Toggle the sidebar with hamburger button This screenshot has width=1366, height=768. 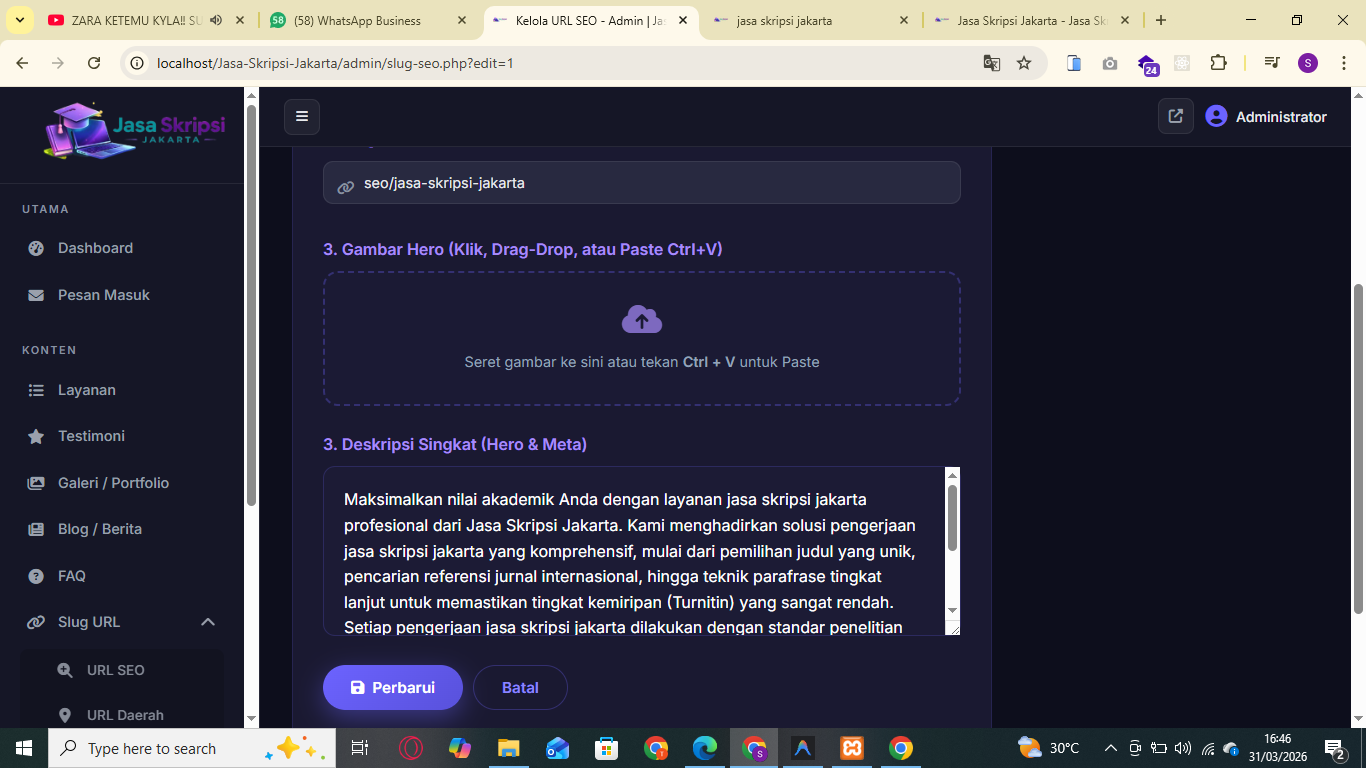tap(301, 116)
